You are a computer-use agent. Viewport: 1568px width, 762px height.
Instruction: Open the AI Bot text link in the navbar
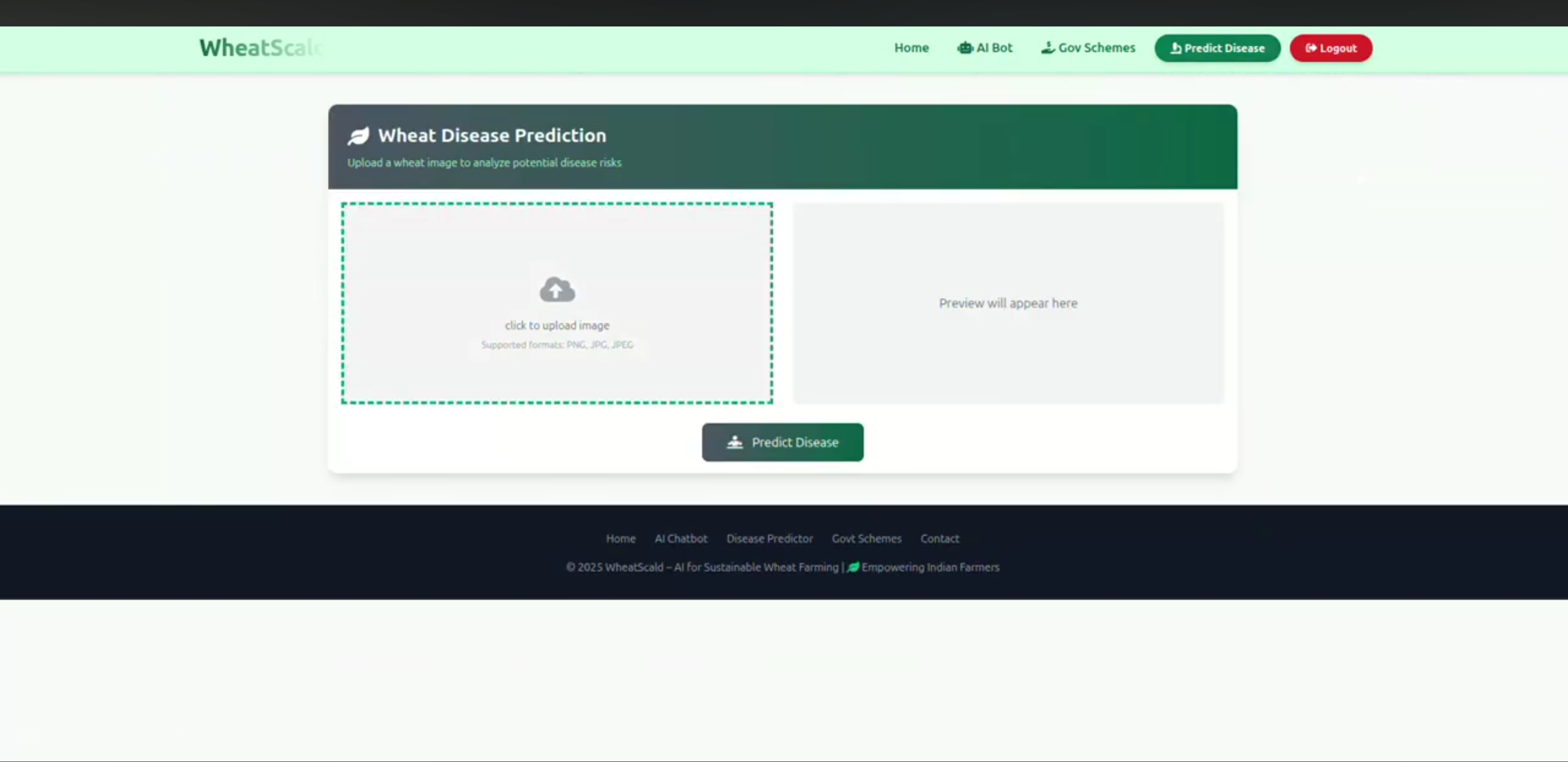994,48
